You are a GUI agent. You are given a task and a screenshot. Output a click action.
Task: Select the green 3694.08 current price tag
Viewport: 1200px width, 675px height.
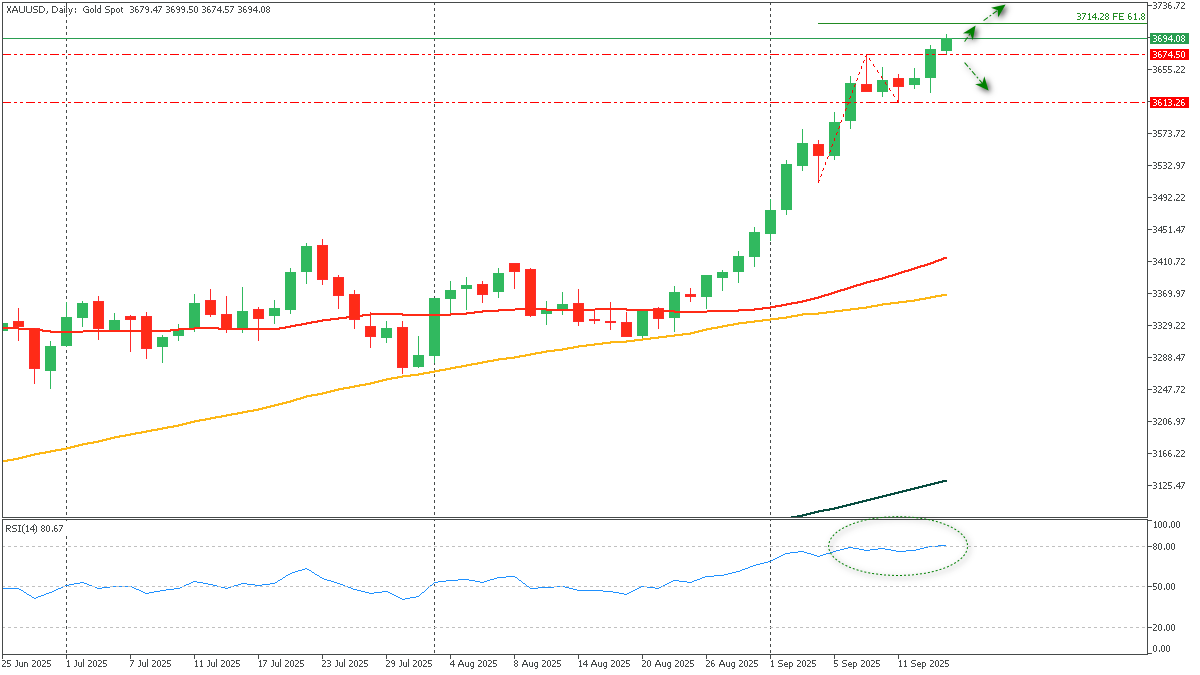pyautogui.click(x=1168, y=38)
